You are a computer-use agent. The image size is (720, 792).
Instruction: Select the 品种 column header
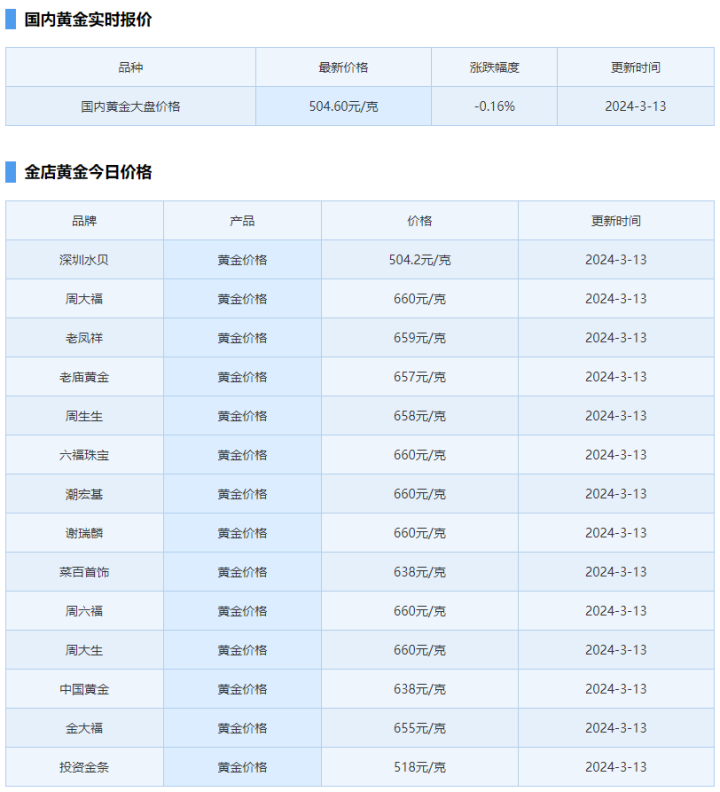pos(130,68)
